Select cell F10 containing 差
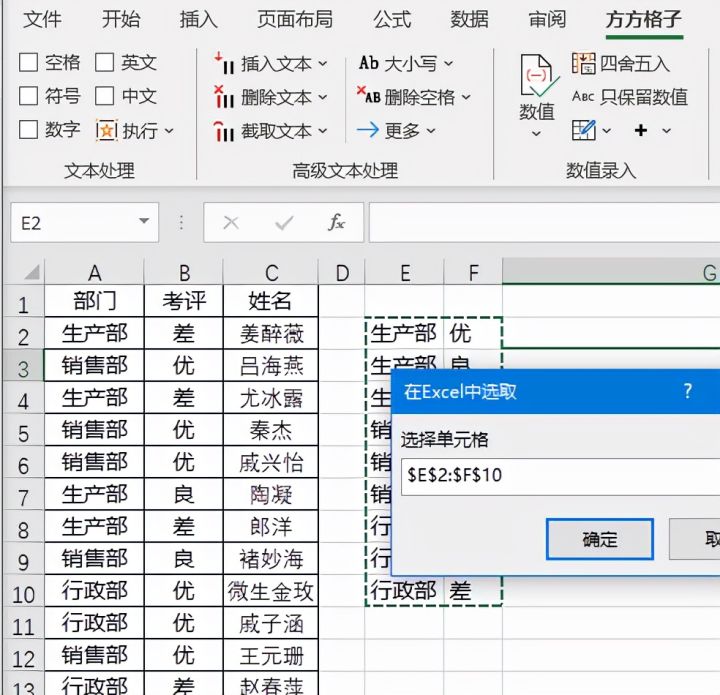The height and width of the screenshot is (695, 720). coord(473,591)
